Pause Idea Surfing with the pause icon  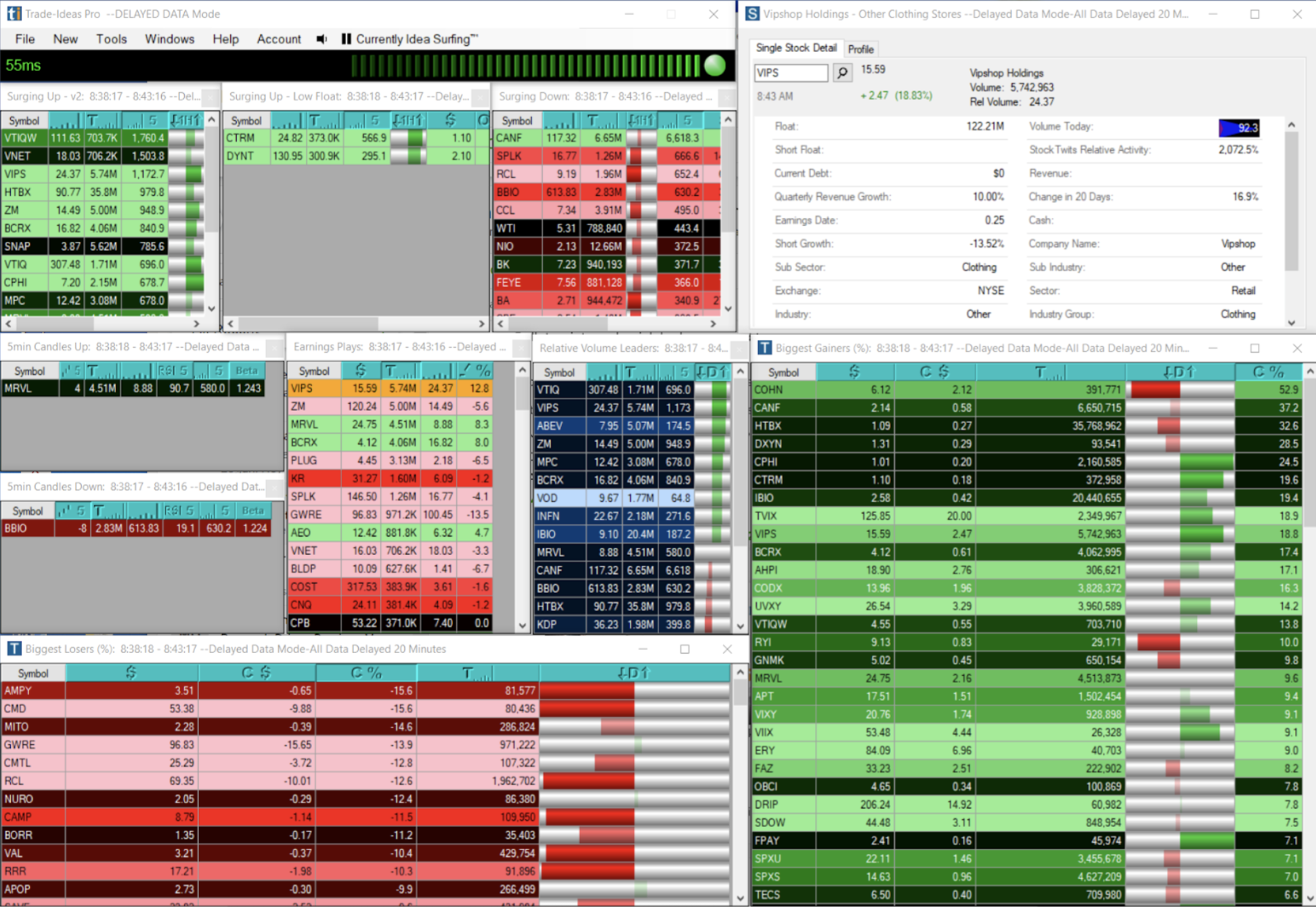(346, 39)
